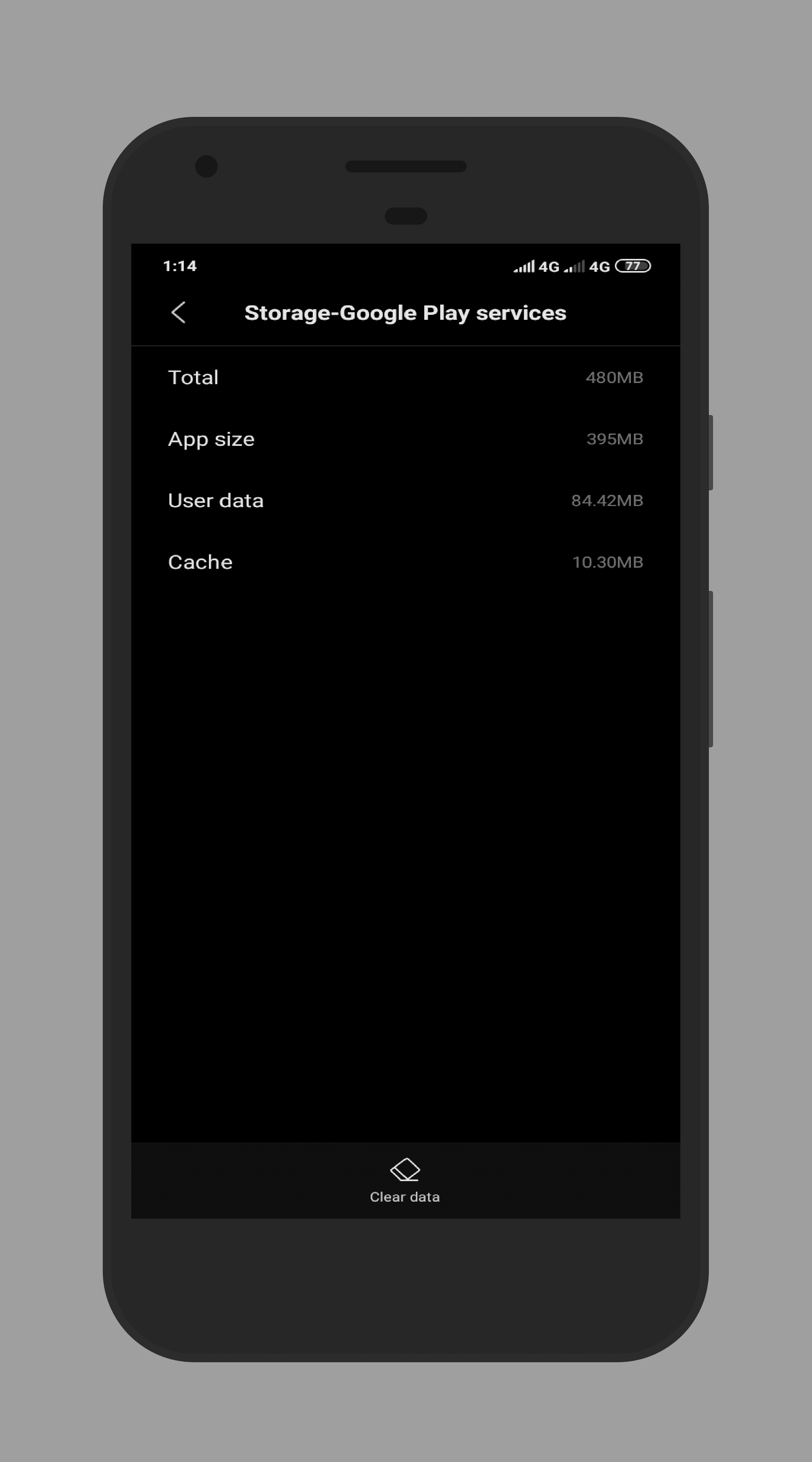The height and width of the screenshot is (1462, 812).
Task: Select the App size row 395MB
Action: (406, 438)
